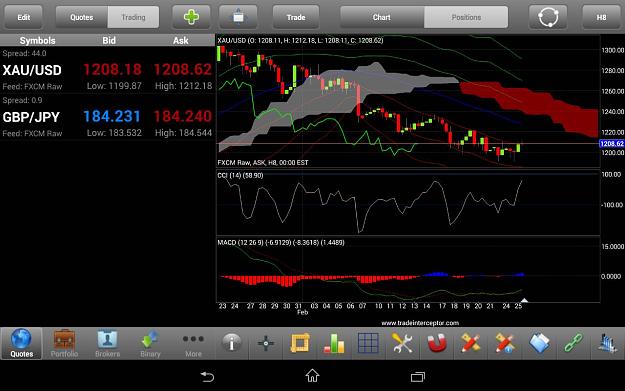Open pencil and ruler tool with info badge

[505, 343]
